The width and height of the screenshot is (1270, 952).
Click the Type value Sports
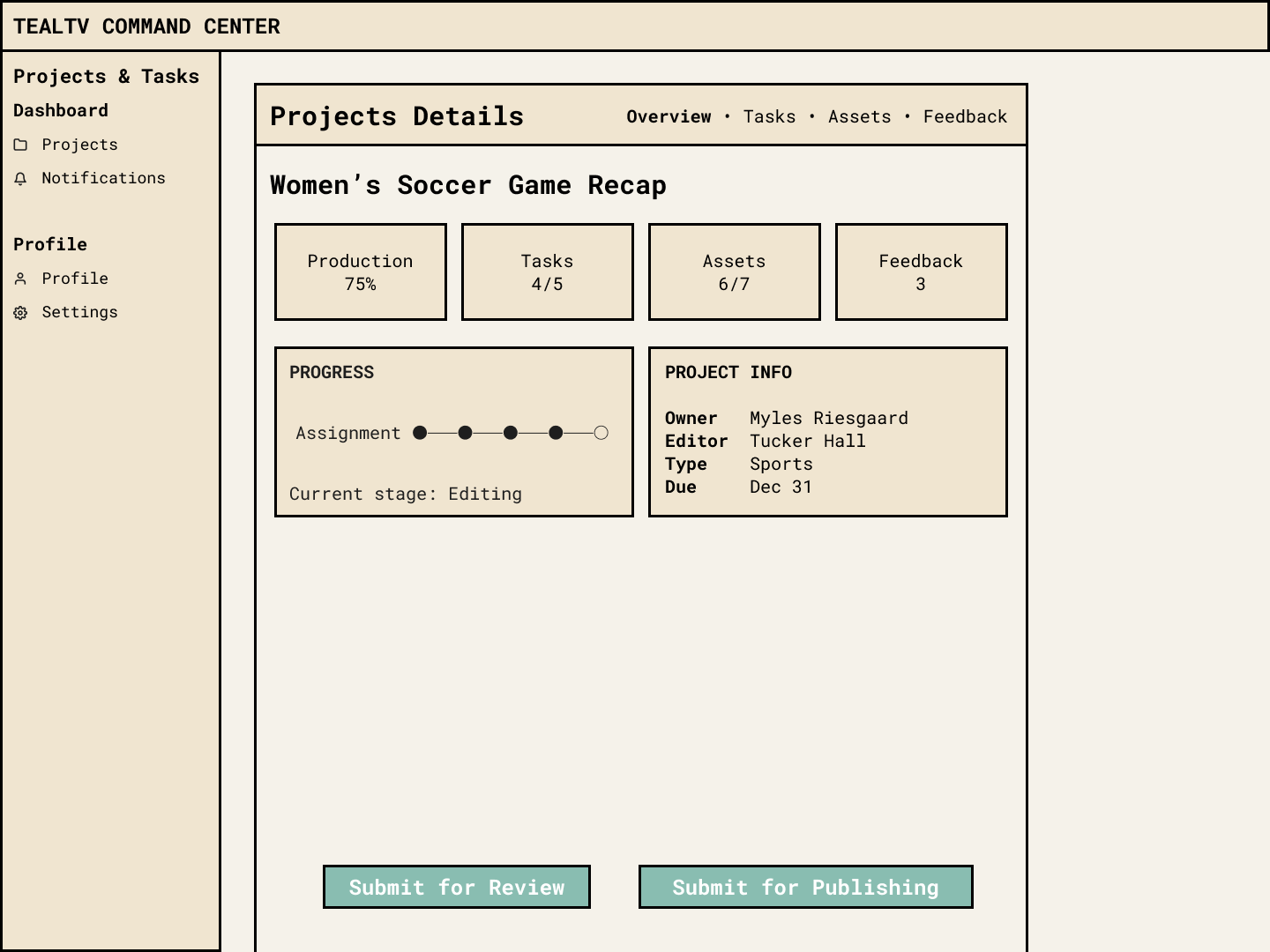point(781,464)
